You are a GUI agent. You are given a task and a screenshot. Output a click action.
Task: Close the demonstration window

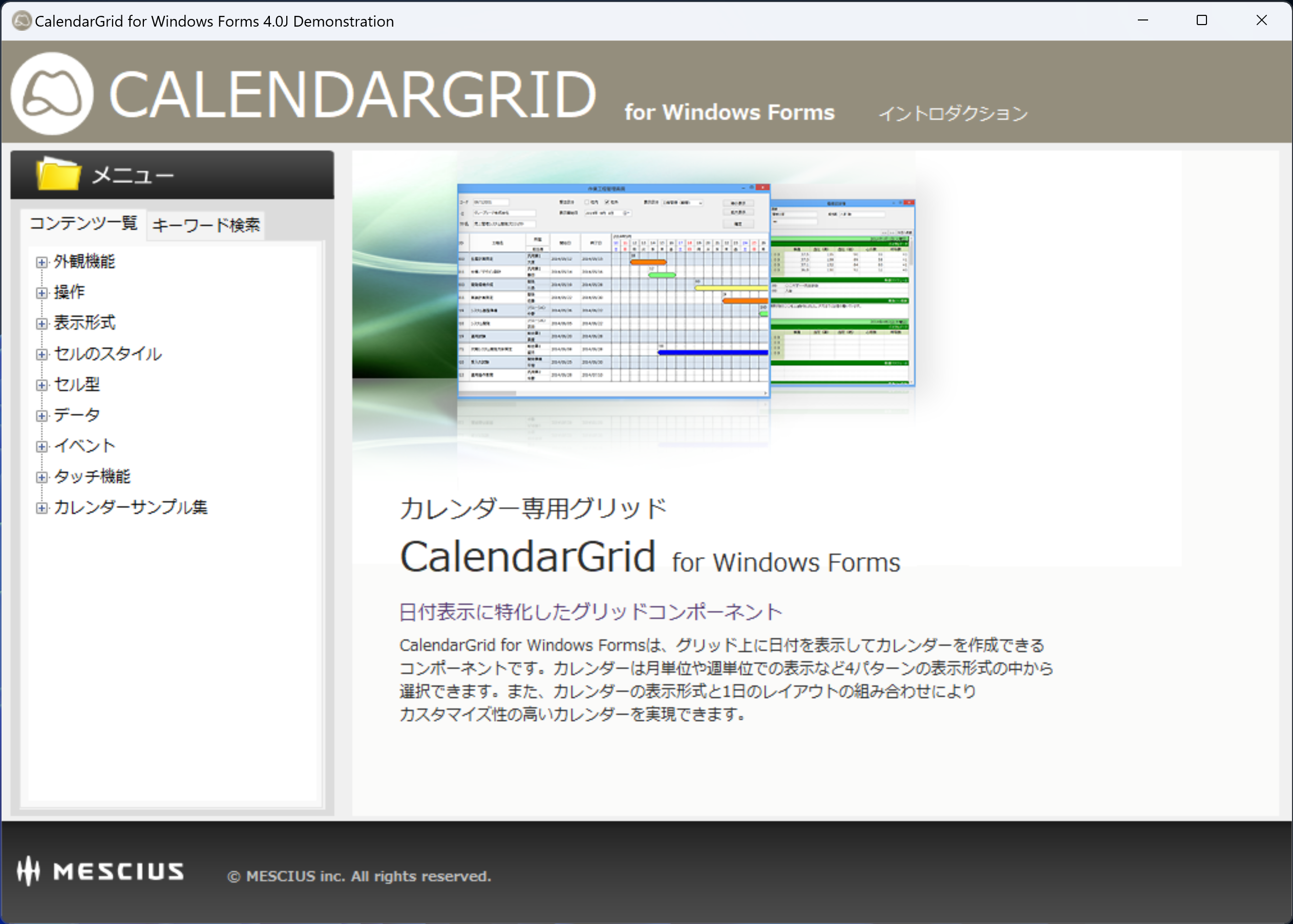point(1262,20)
